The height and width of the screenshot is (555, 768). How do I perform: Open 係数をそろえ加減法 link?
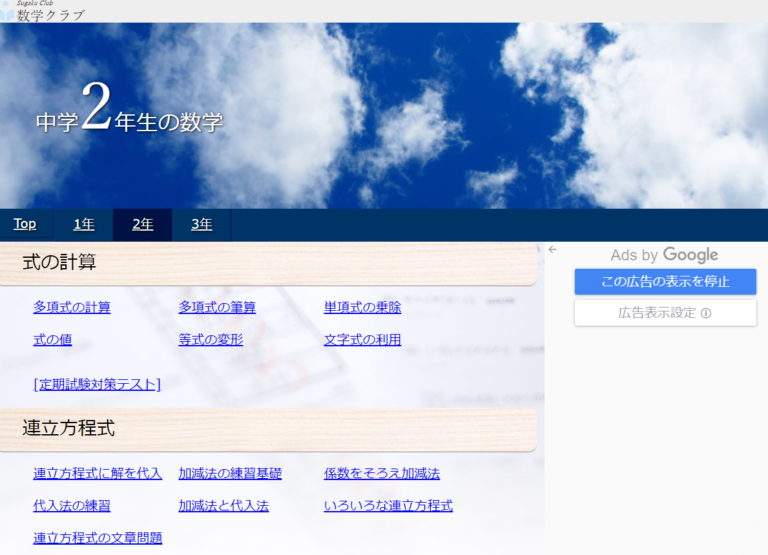click(x=382, y=473)
